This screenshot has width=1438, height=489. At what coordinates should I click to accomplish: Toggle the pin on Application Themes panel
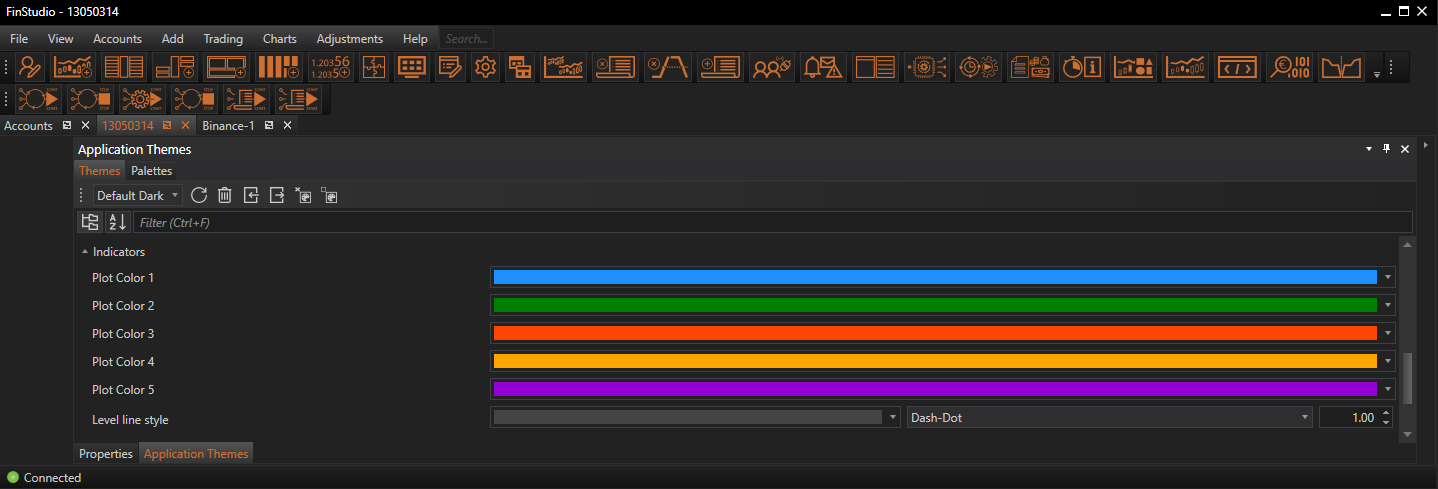point(1386,149)
